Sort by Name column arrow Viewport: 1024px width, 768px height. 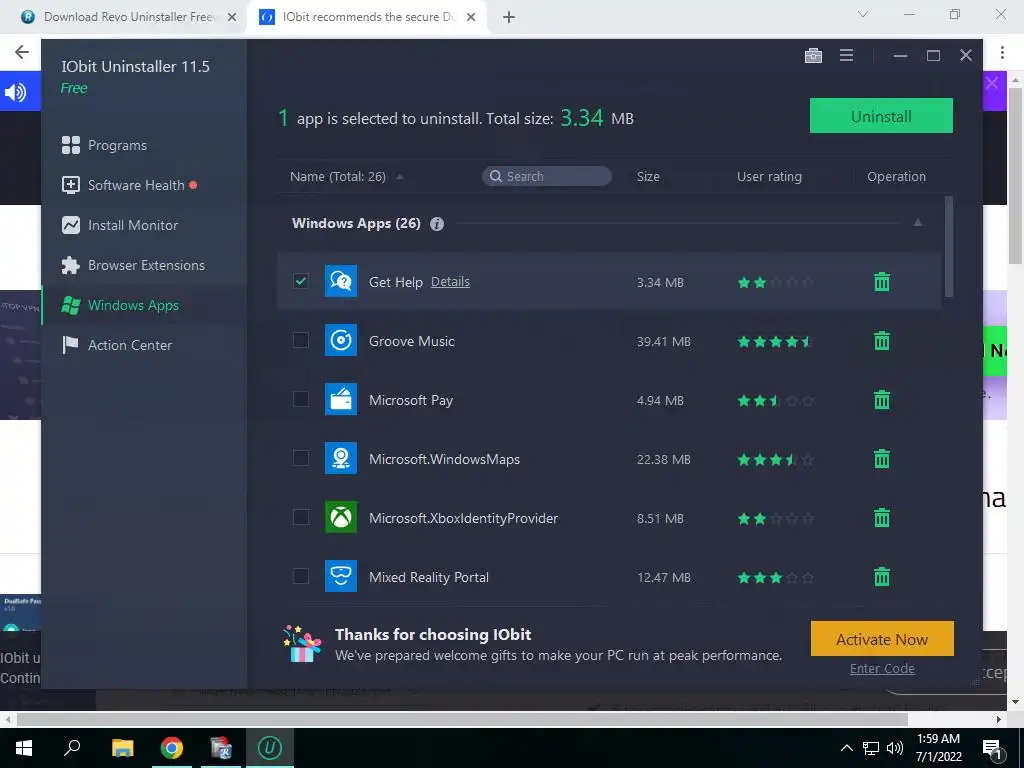tap(400, 176)
